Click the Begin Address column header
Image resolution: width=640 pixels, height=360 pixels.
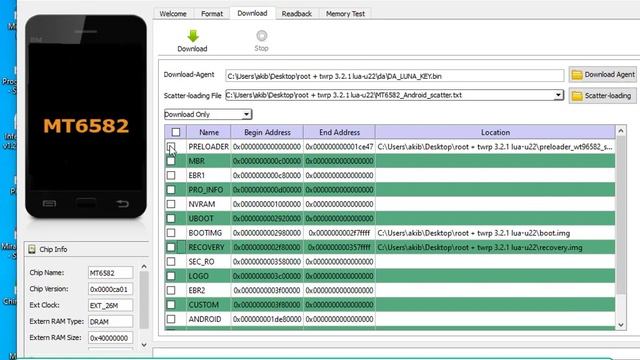(x=267, y=132)
